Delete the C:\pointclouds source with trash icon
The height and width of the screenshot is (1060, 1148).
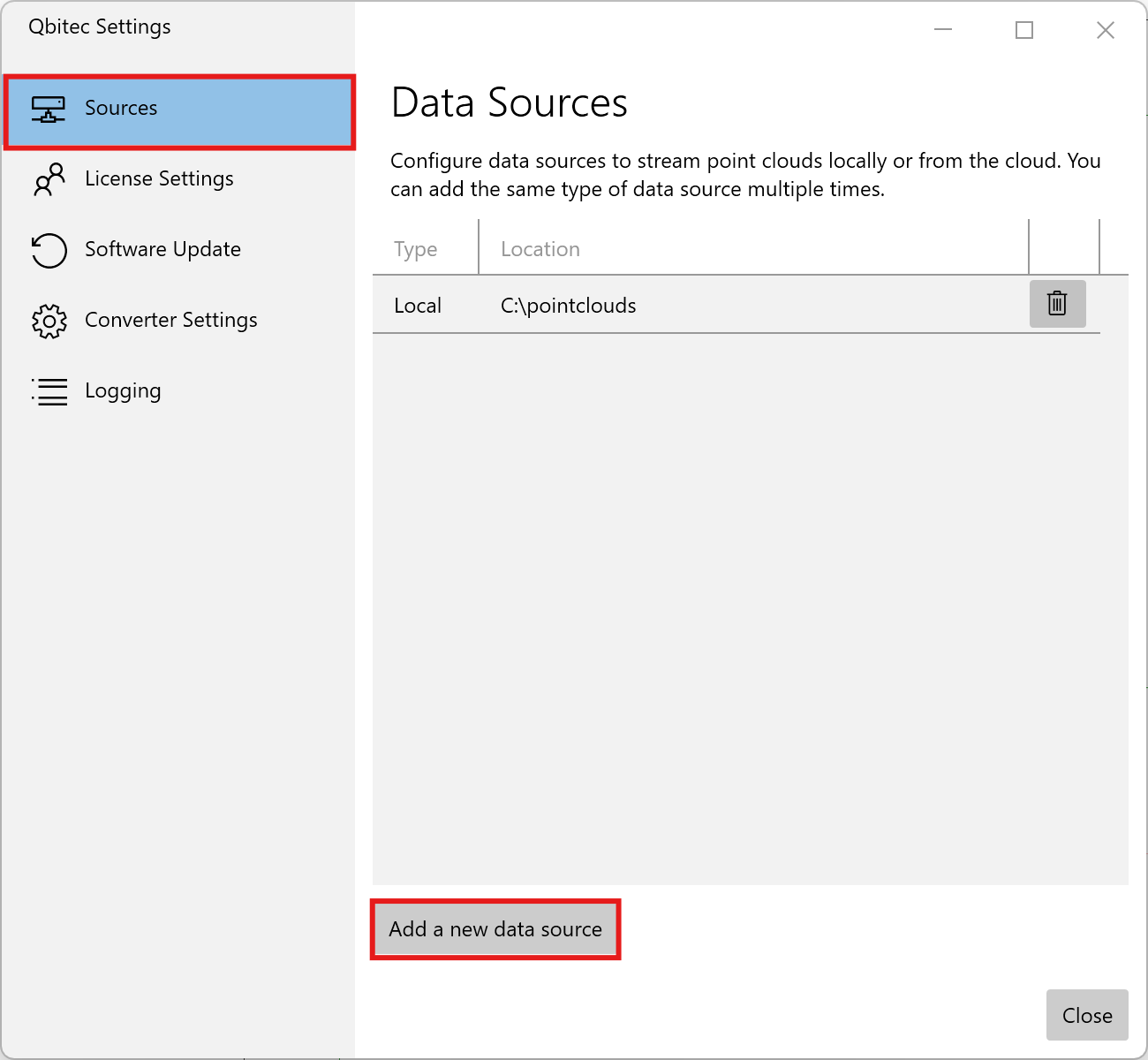[1057, 304]
